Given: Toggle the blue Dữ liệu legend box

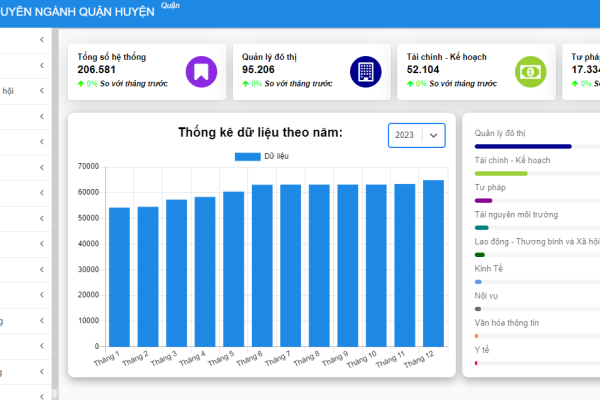Looking at the screenshot, I should pos(248,157).
